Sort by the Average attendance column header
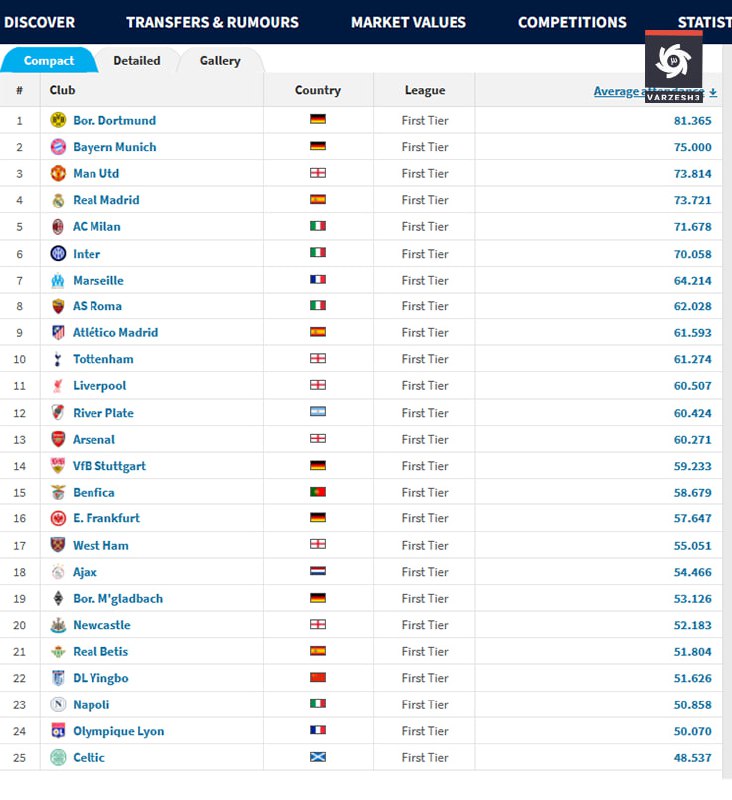Screen dimensions: 732x800 click(x=654, y=91)
